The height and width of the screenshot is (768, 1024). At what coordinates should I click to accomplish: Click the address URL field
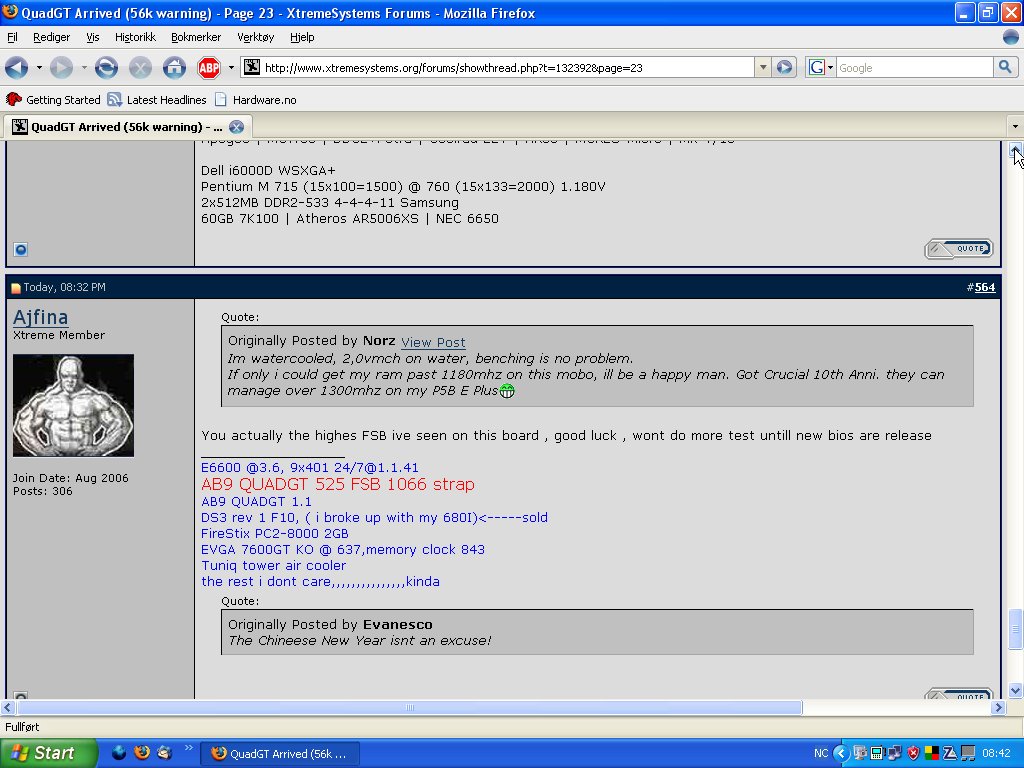coord(507,67)
